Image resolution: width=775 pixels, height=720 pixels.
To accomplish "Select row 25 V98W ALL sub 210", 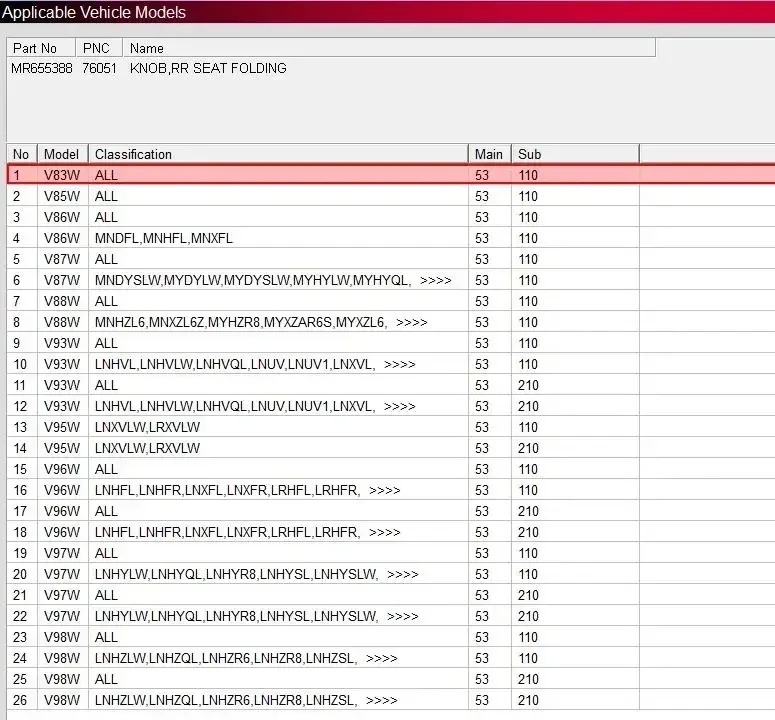I will coord(390,679).
